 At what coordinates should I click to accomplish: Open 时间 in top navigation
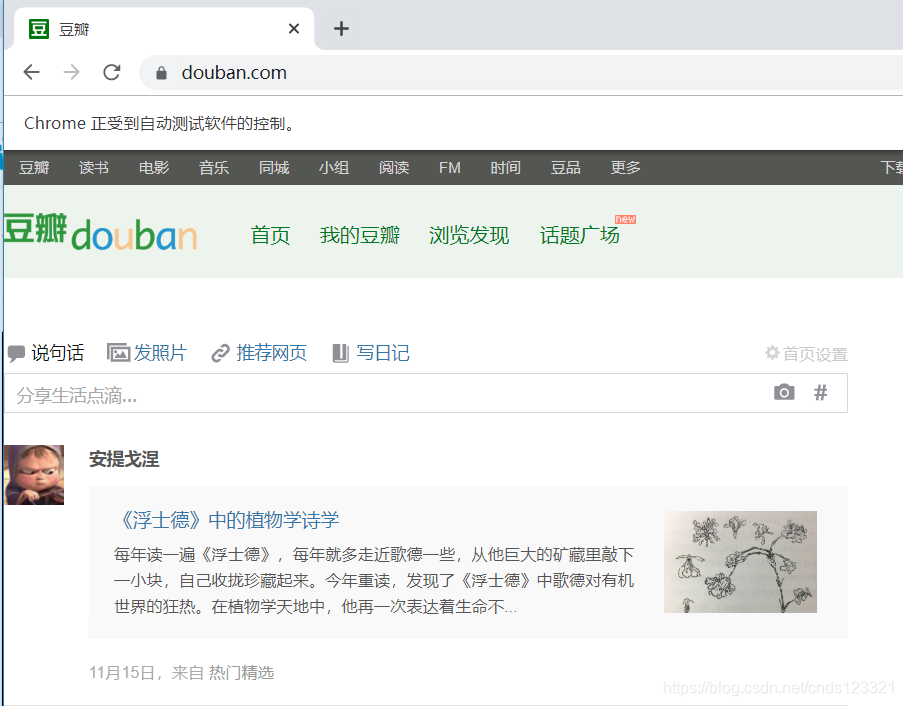tap(505, 168)
